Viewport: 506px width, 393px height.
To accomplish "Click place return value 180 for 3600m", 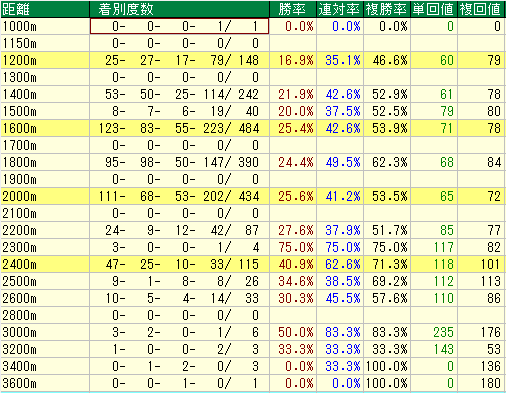I will point(491,383).
